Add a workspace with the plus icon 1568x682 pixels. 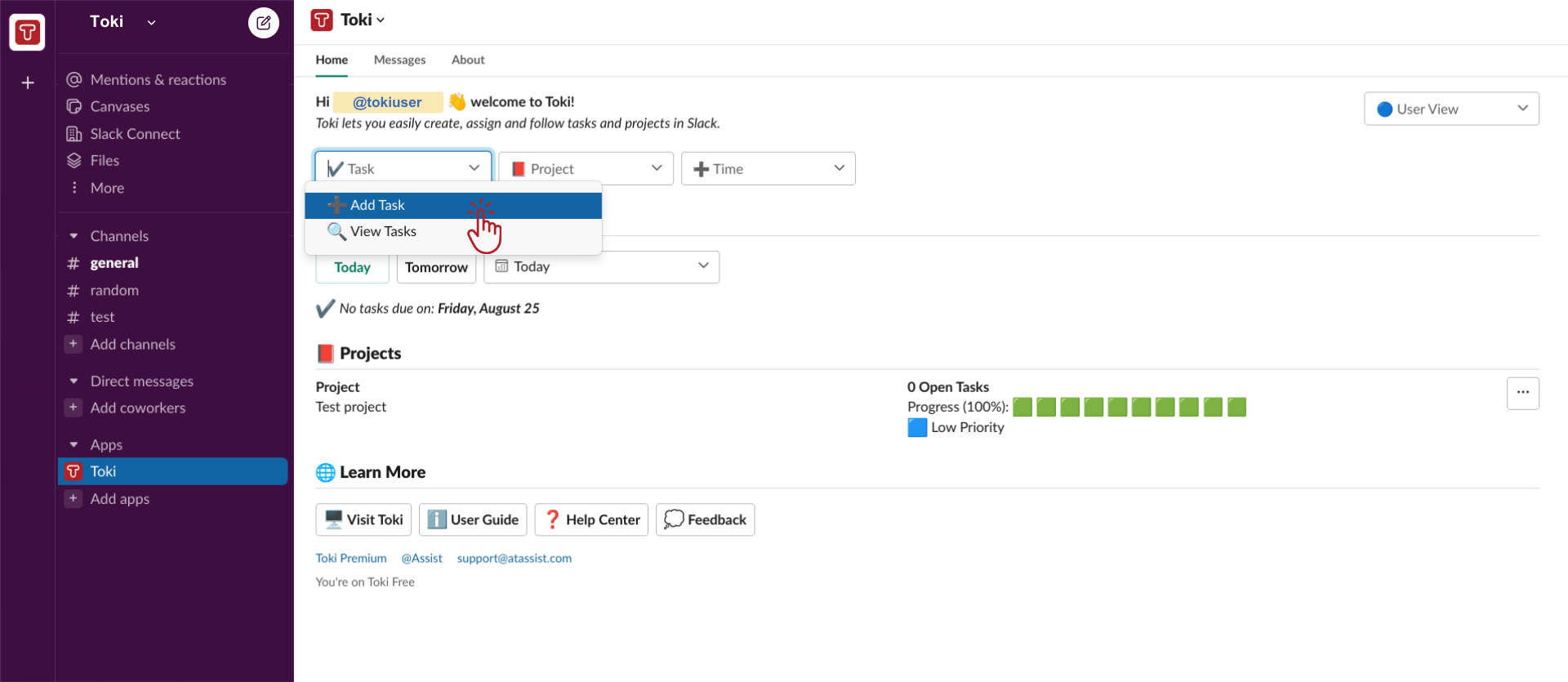[28, 82]
